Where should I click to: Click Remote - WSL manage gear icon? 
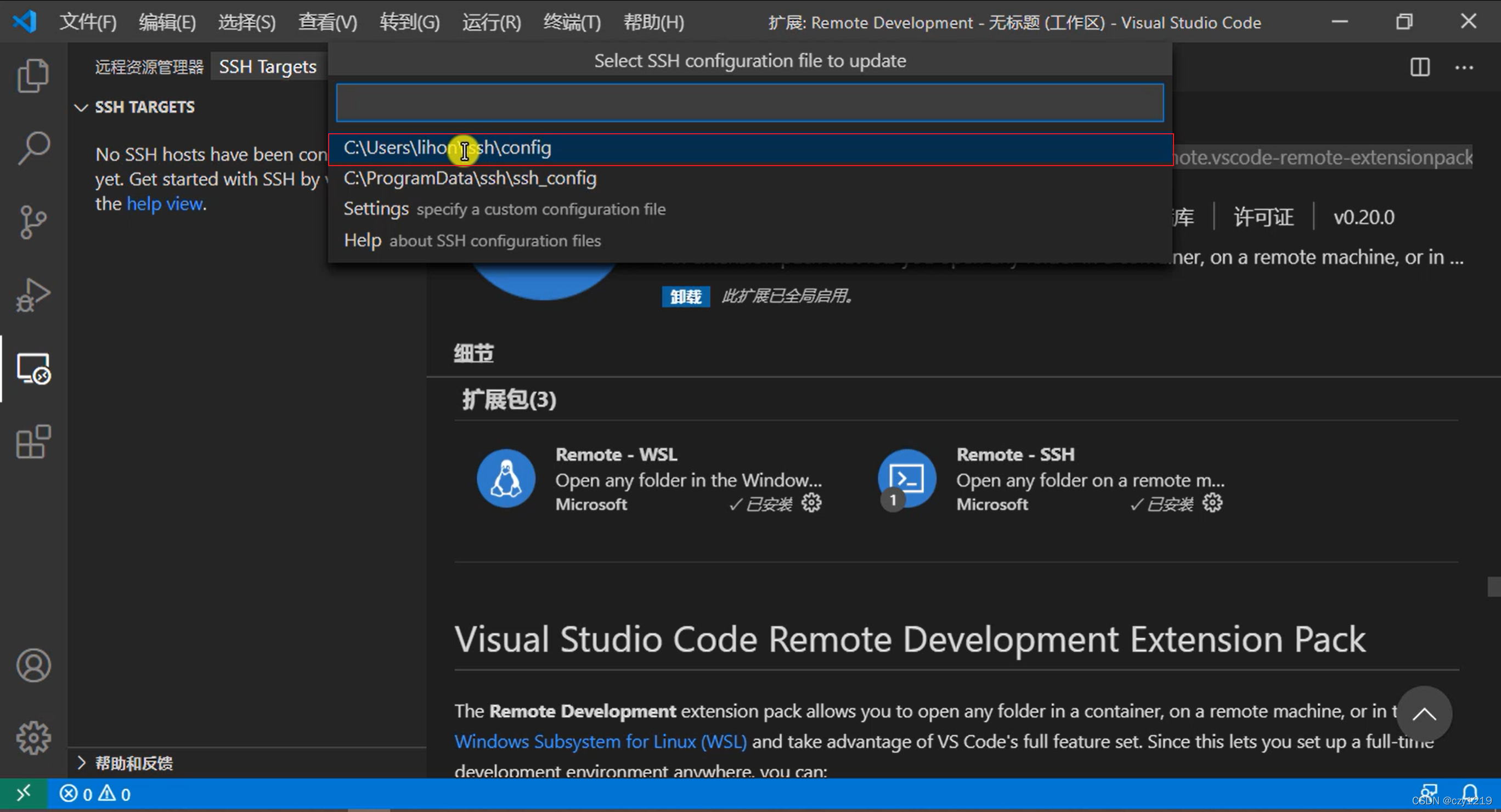(x=811, y=503)
